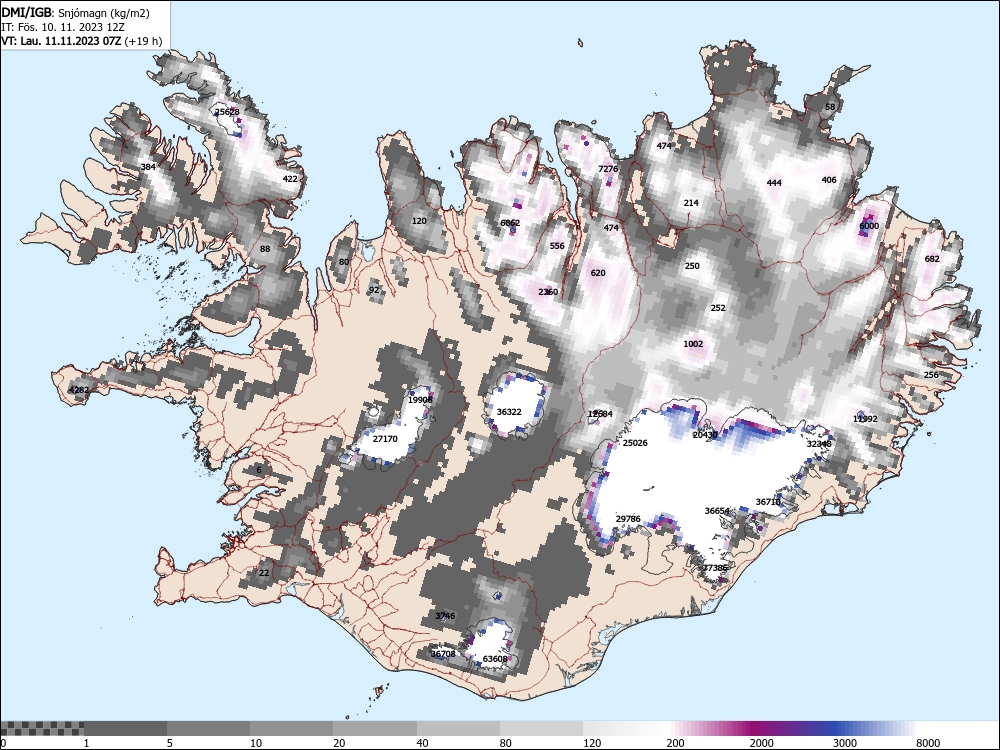Screen dimensions: 1000x750
Task: Select the 2360 map value
Action: coord(548,291)
